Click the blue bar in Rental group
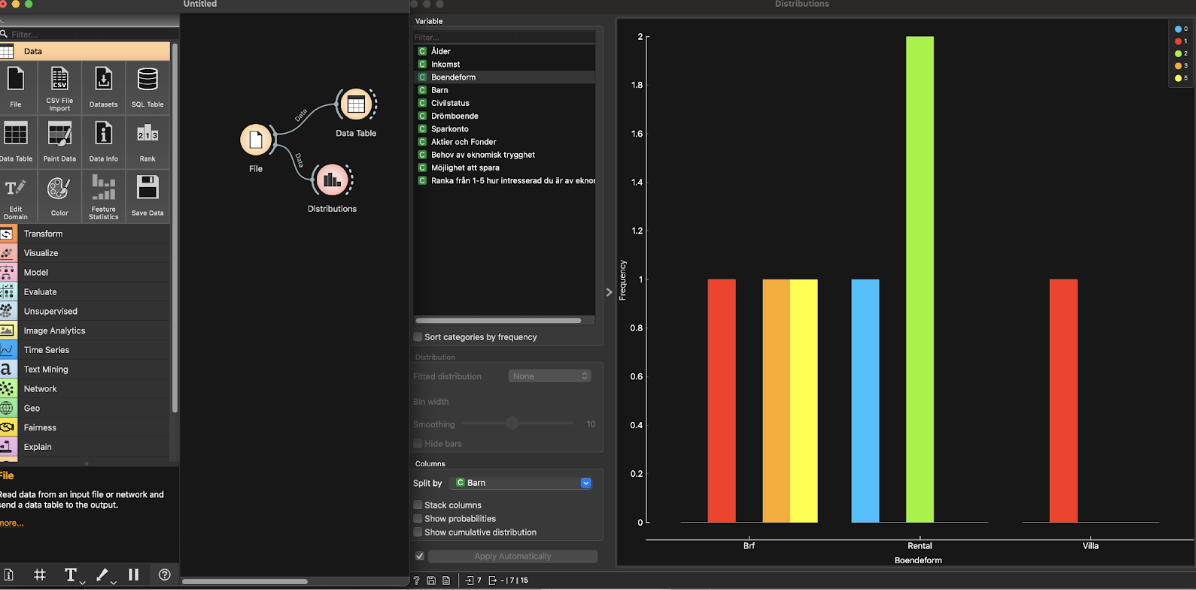The height and width of the screenshot is (590, 1196). tap(865, 401)
